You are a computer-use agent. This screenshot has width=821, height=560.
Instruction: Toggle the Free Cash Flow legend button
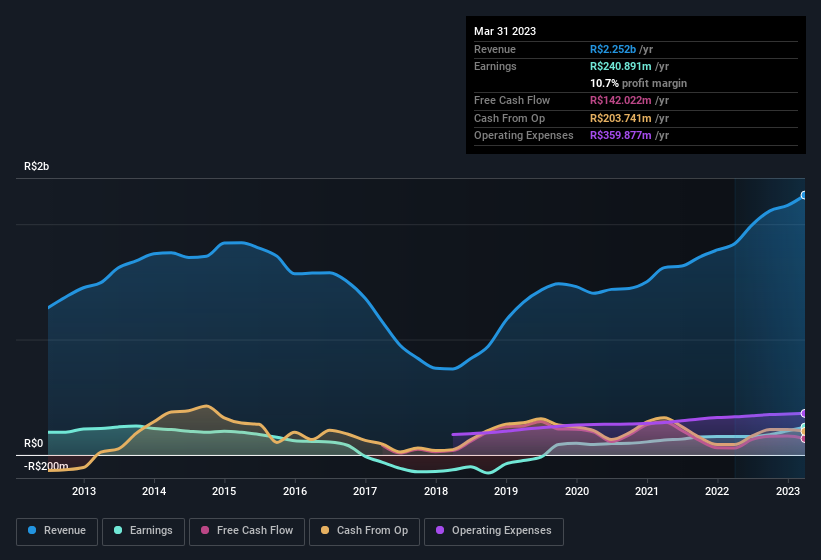coord(247,531)
